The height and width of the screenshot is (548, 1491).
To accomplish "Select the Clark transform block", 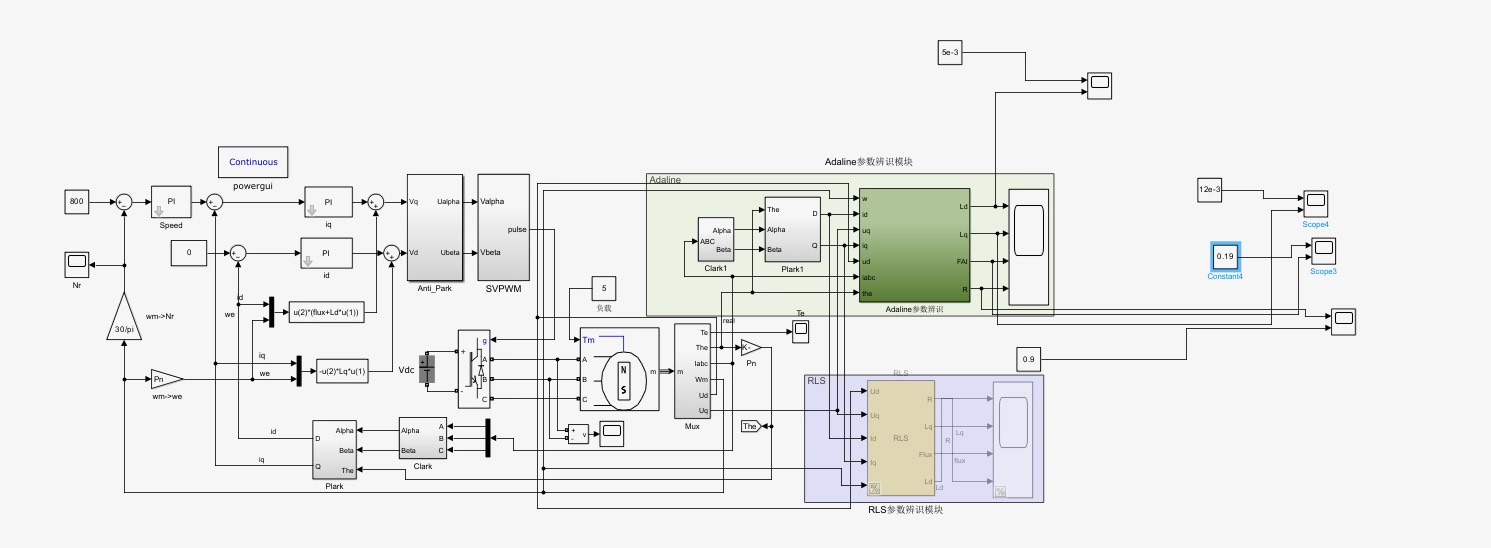I will [422, 438].
